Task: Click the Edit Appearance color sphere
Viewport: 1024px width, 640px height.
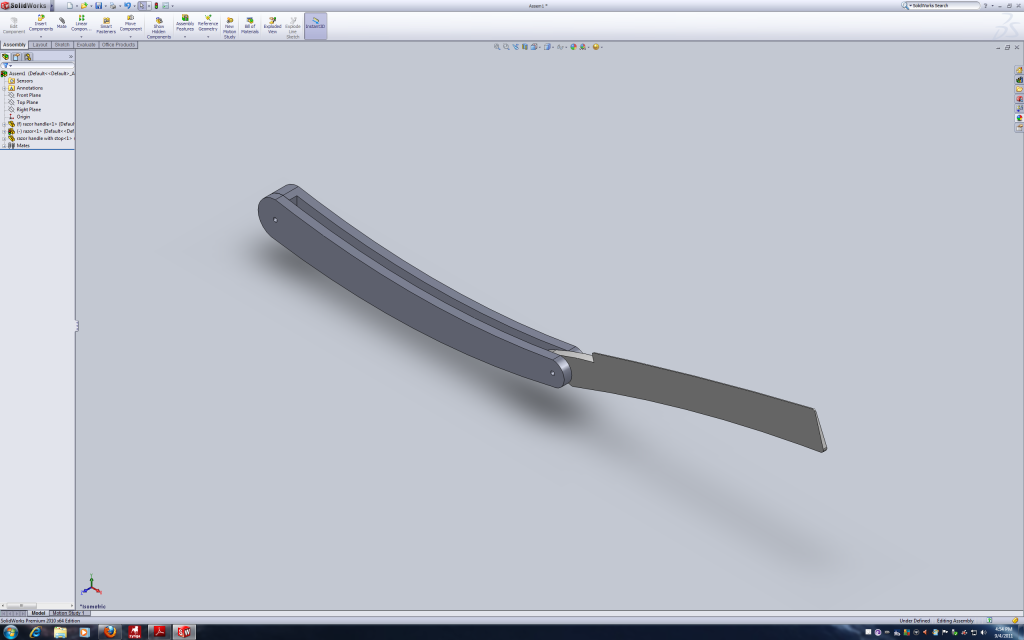Action: pyautogui.click(x=573, y=47)
